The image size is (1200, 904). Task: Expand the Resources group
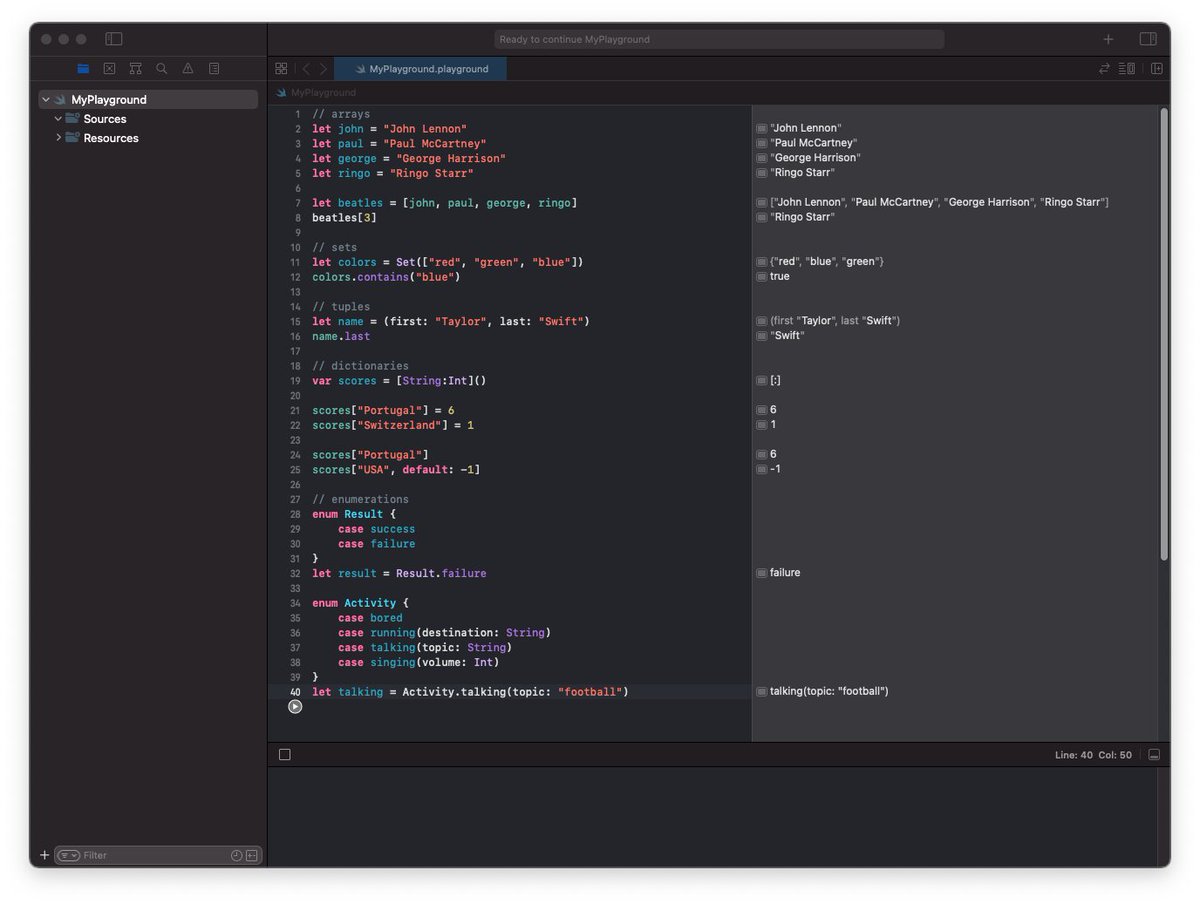tap(58, 138)
